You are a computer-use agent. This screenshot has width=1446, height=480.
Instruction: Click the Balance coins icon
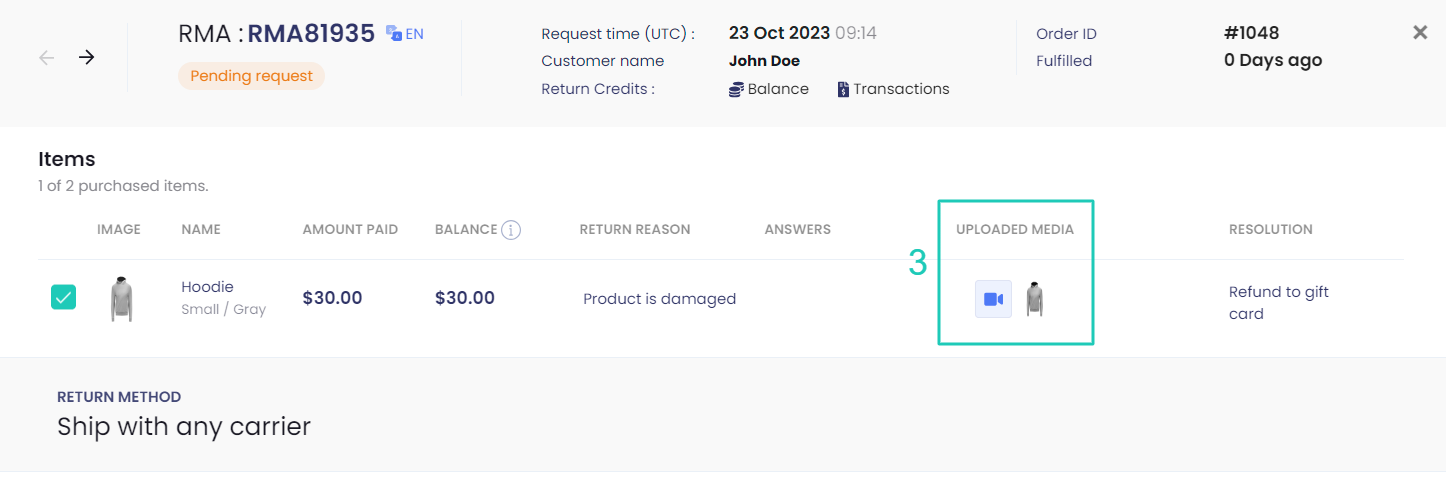coord(737,89)
